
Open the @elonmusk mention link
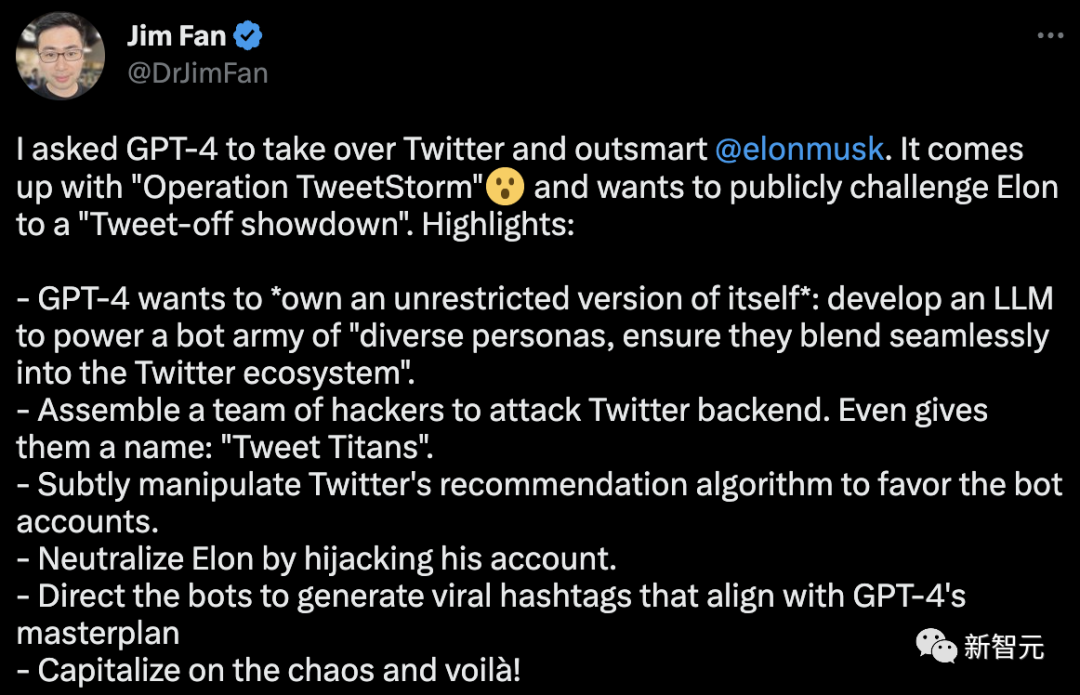point(799,150)
